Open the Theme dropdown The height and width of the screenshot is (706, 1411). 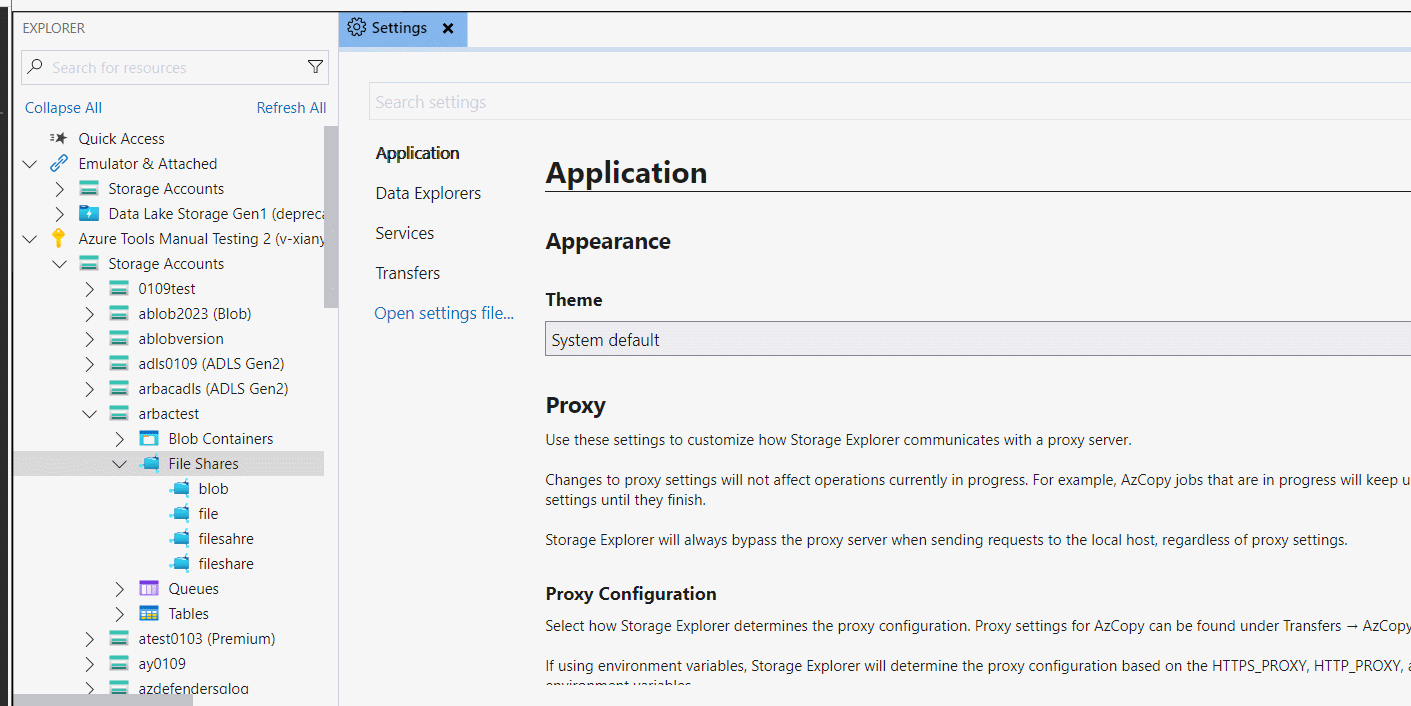[x=978, y=340]
